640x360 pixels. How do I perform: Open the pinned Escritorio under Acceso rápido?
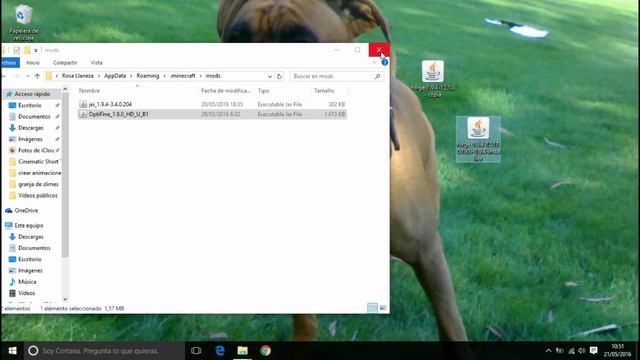(30, 105)
